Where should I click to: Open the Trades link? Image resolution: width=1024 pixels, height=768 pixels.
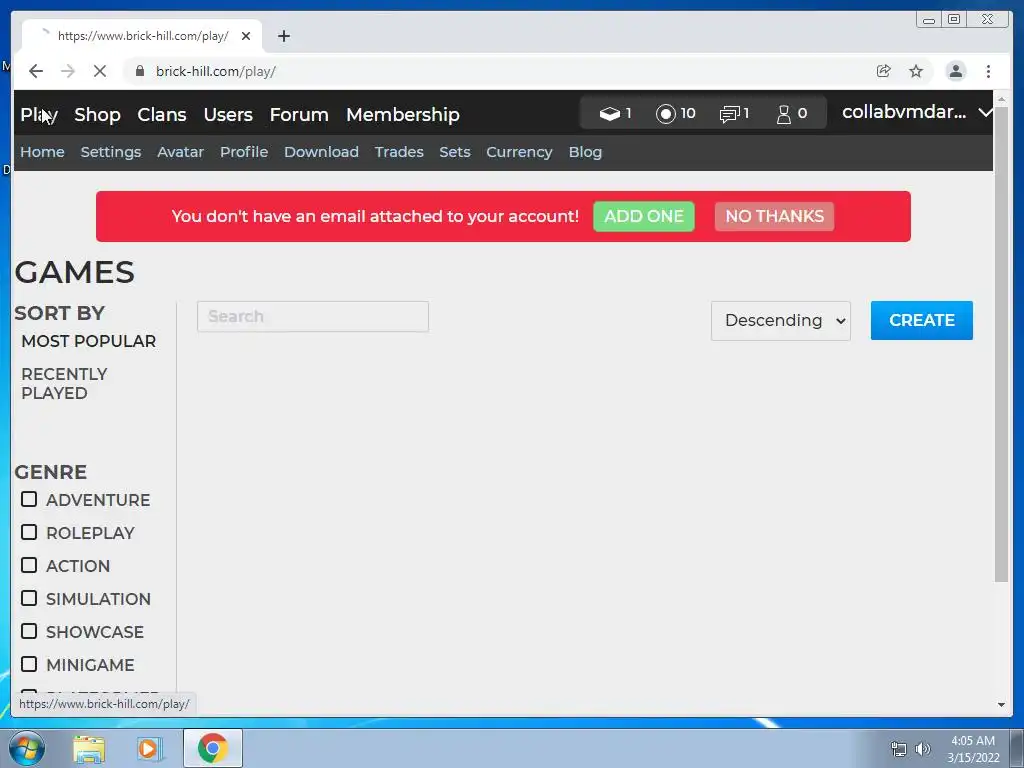coord(399,152)
